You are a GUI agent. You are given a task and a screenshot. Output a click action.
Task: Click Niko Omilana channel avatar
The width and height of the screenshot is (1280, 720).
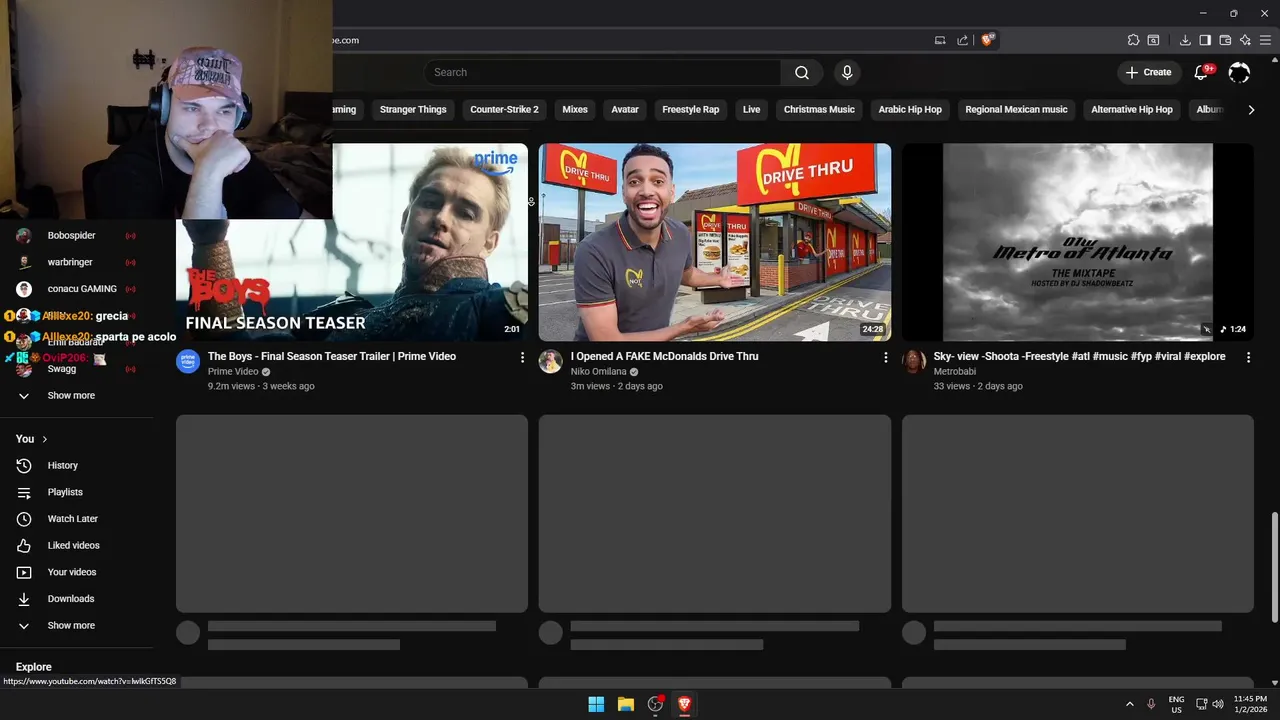click(551, 361)
